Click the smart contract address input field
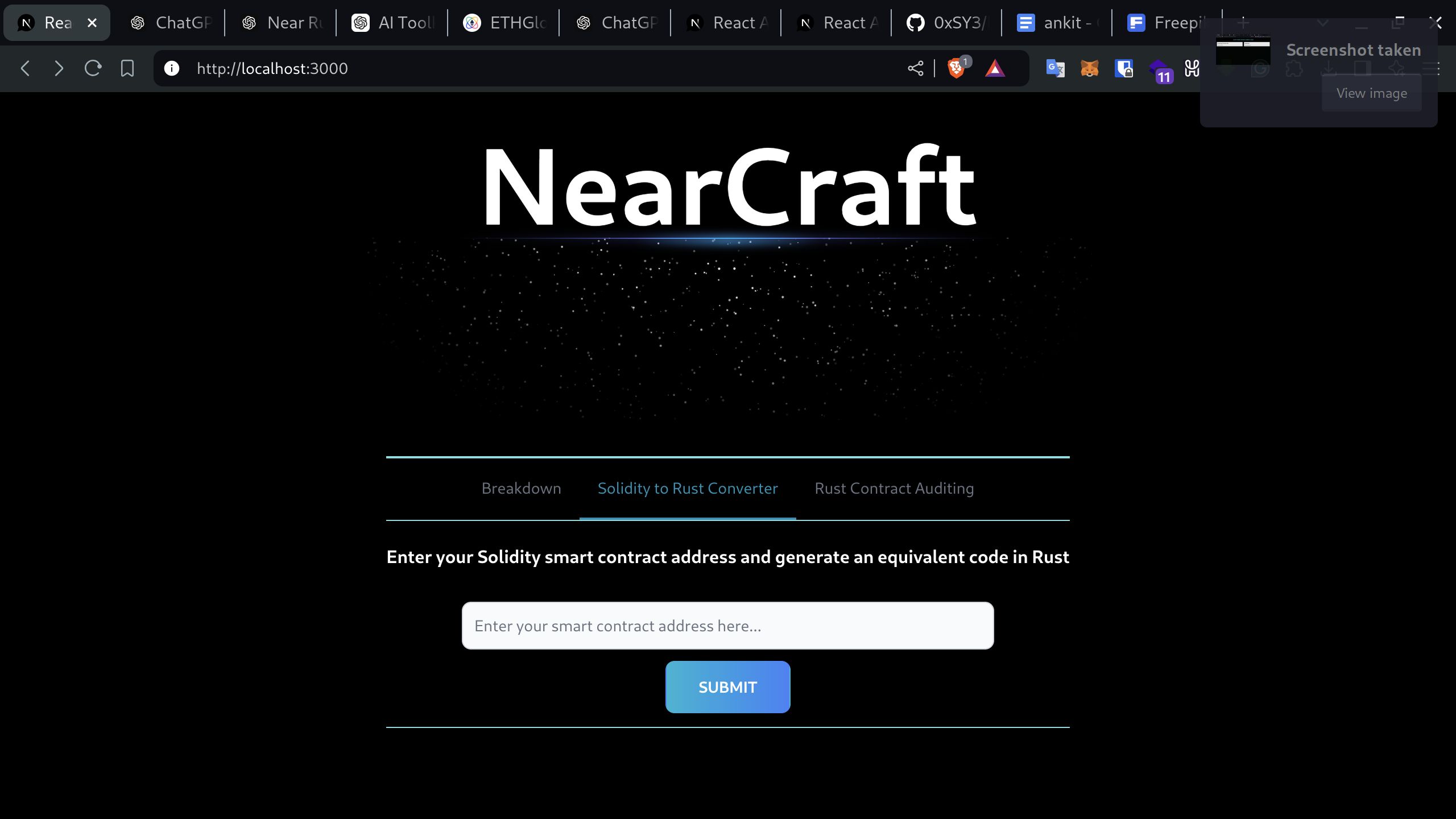This screenshot has width=1456, height=819. click(728, 625)
